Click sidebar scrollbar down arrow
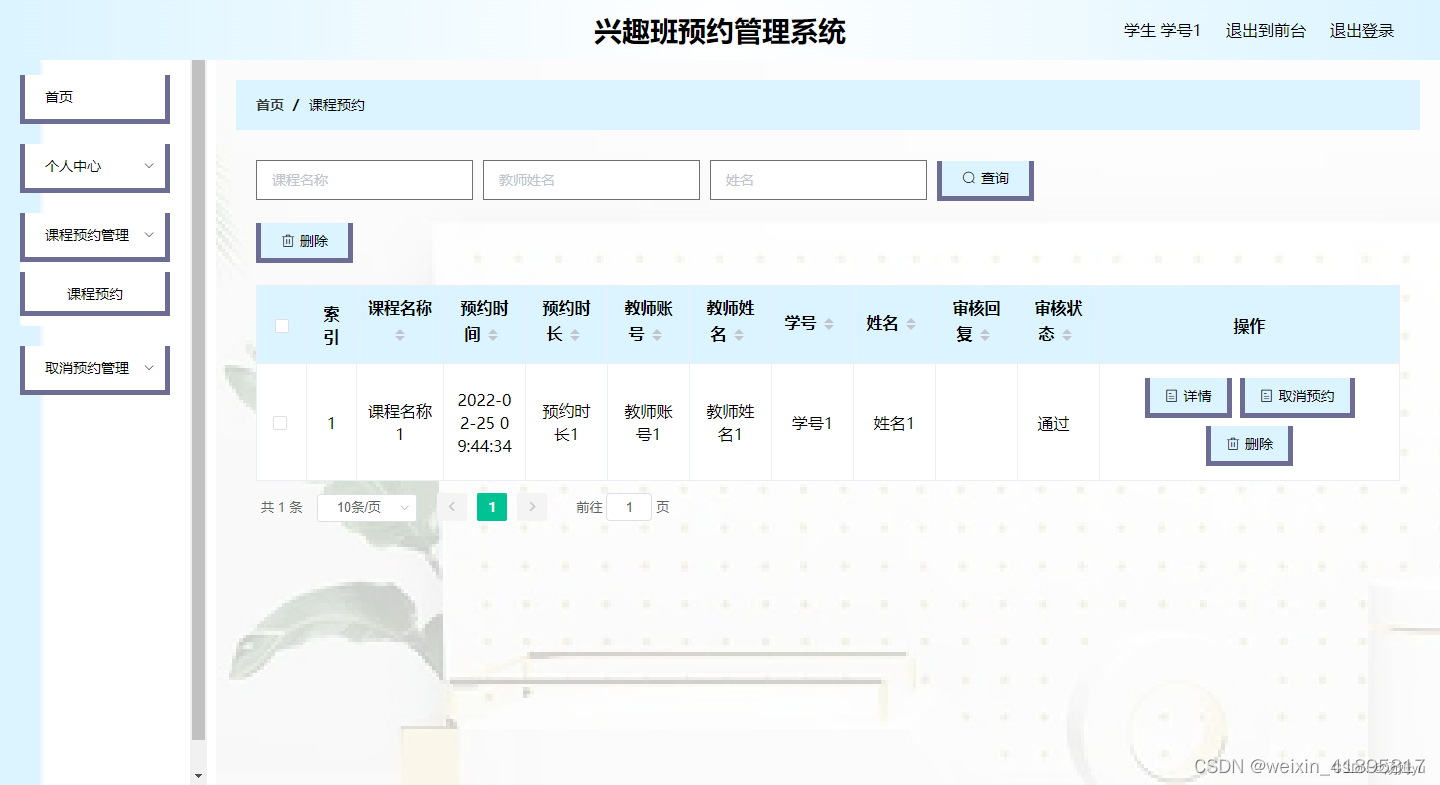 pos(198,776)
